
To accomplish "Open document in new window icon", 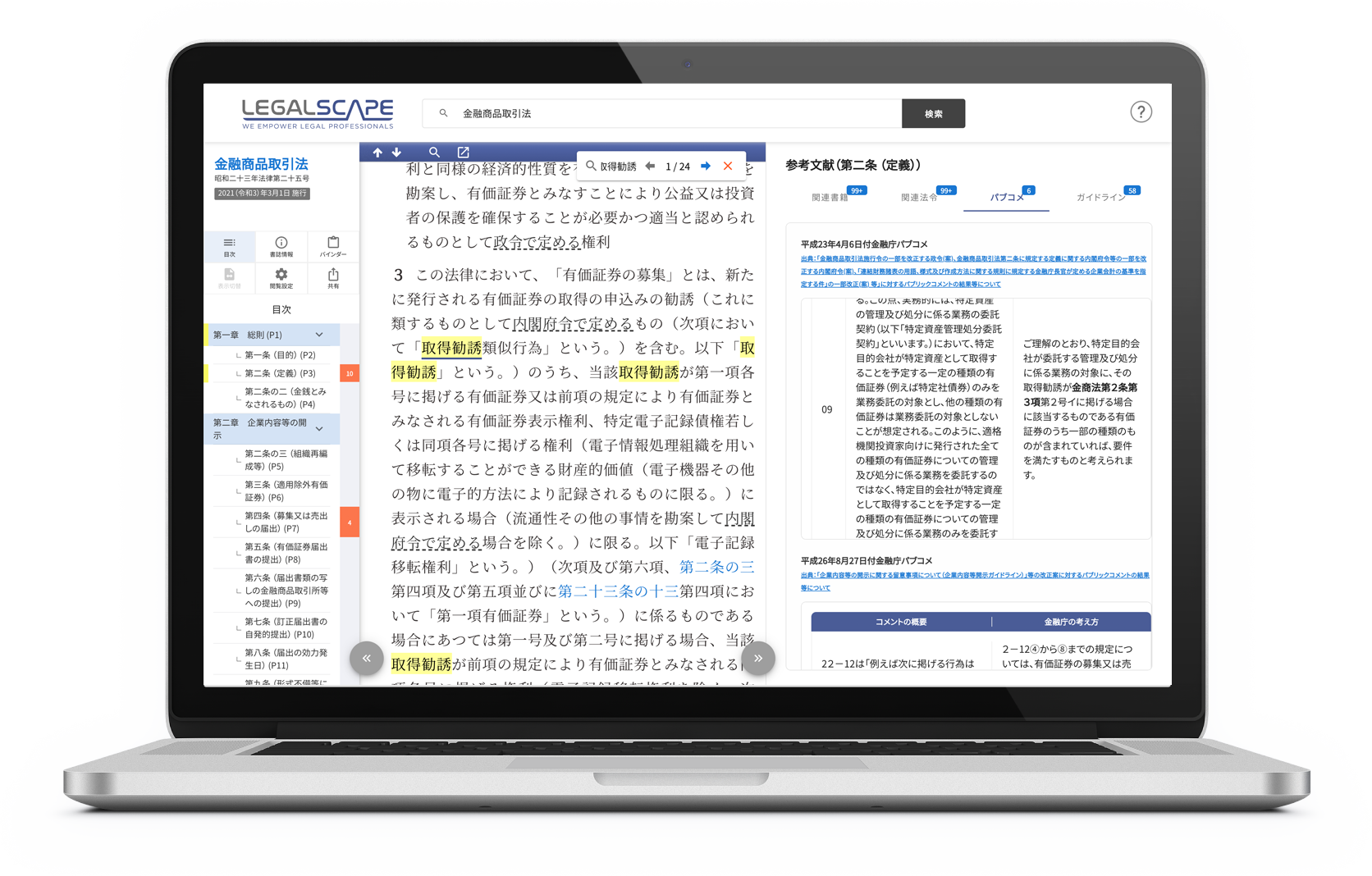I will coord(464,153).
